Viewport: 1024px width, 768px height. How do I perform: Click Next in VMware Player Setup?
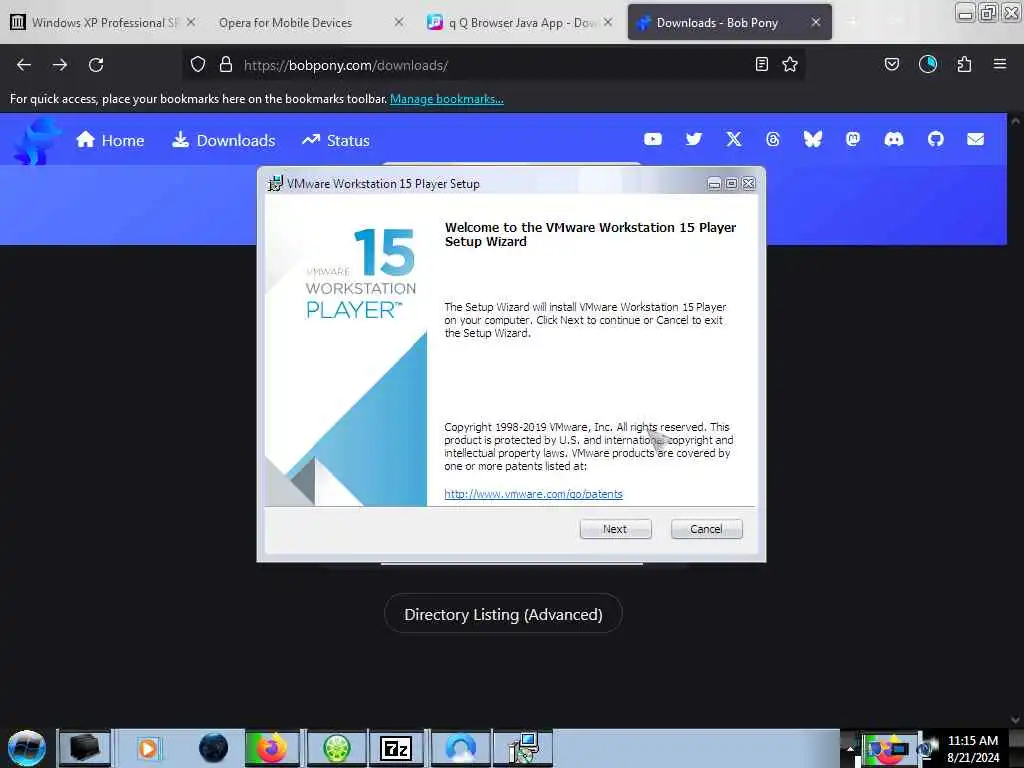(615, 529)
